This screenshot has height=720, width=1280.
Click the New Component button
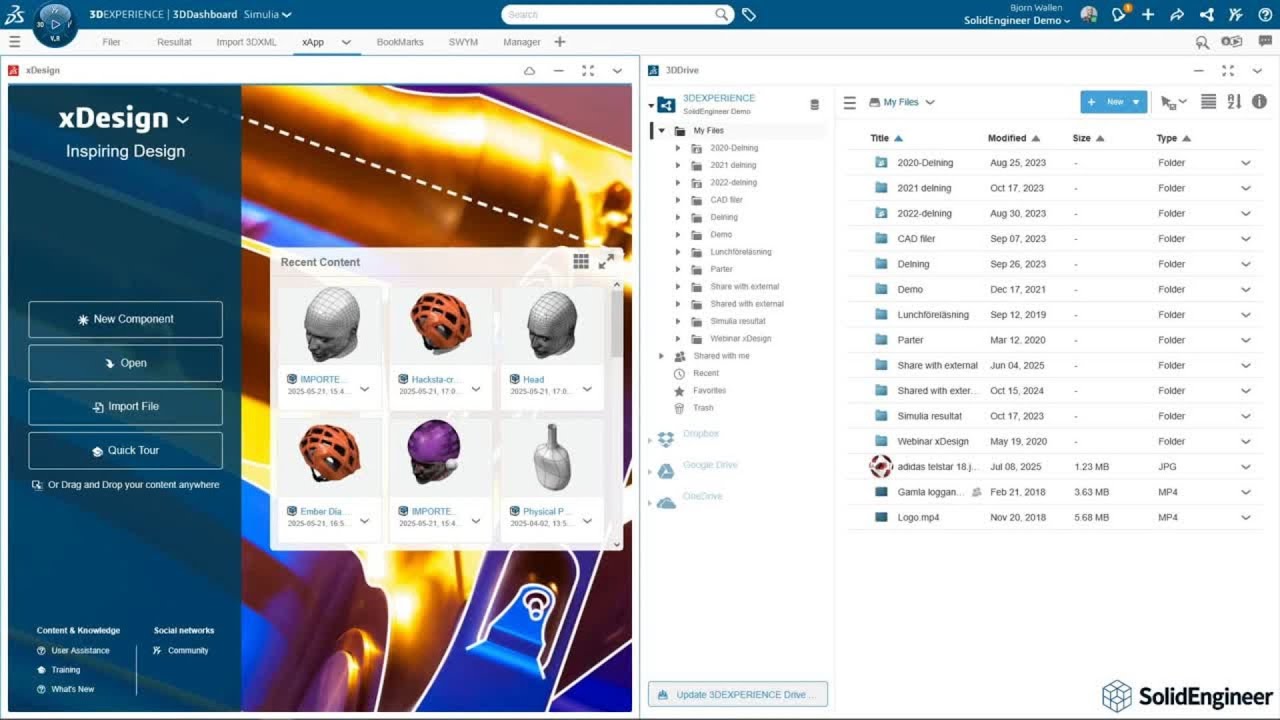[125, 320]
